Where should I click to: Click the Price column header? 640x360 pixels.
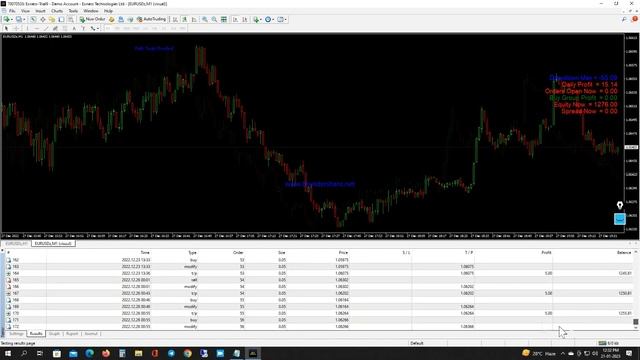coord(343,253)
